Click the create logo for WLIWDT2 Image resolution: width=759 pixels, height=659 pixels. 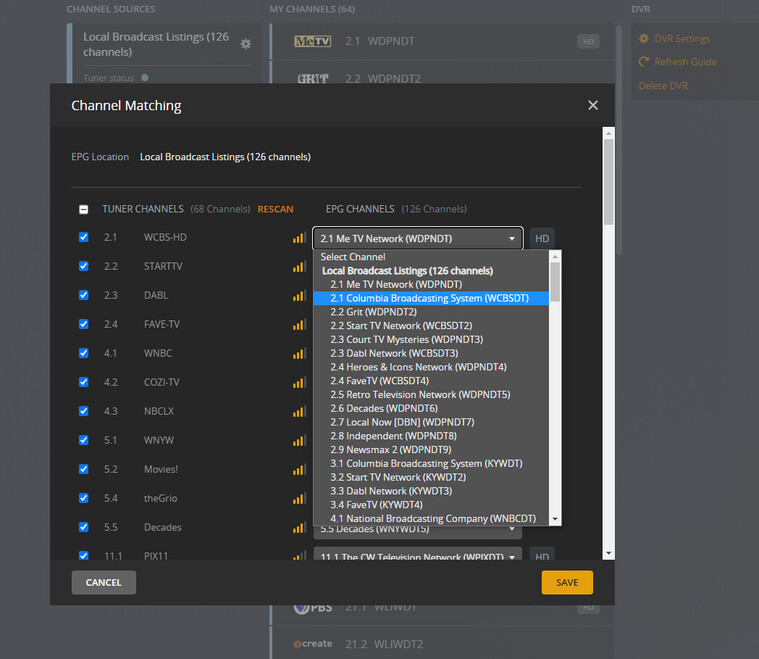(313, 644)
